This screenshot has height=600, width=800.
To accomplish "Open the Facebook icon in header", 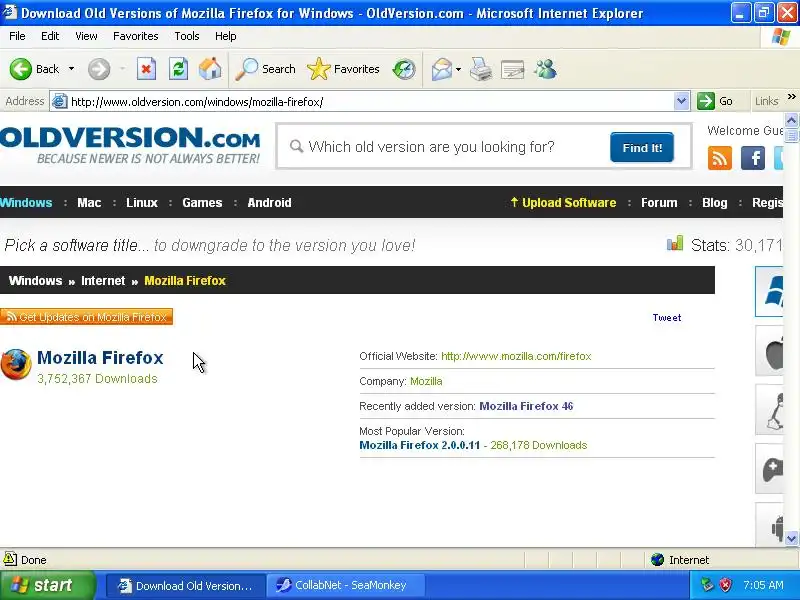I will click(x=753, y=158).
